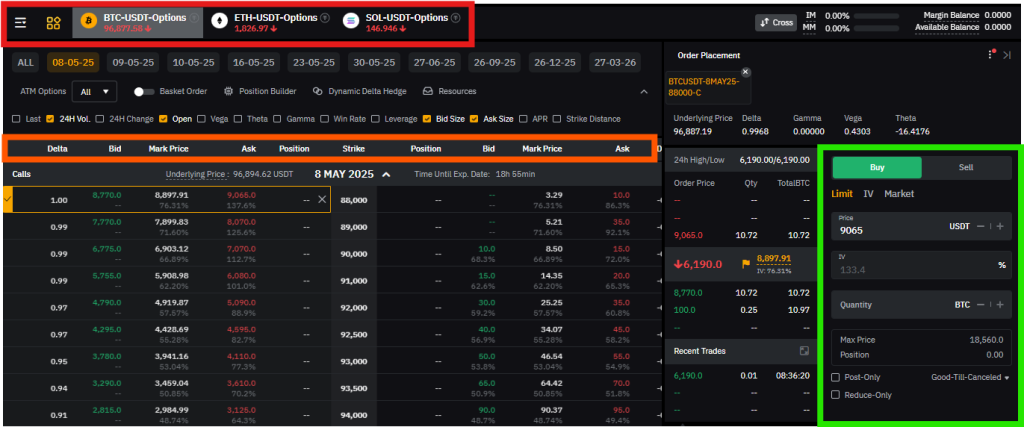The width and height of the screenshot is (1024, 427).
Task: Remove 88,000 call row with X icon
Action: (322, 199)
